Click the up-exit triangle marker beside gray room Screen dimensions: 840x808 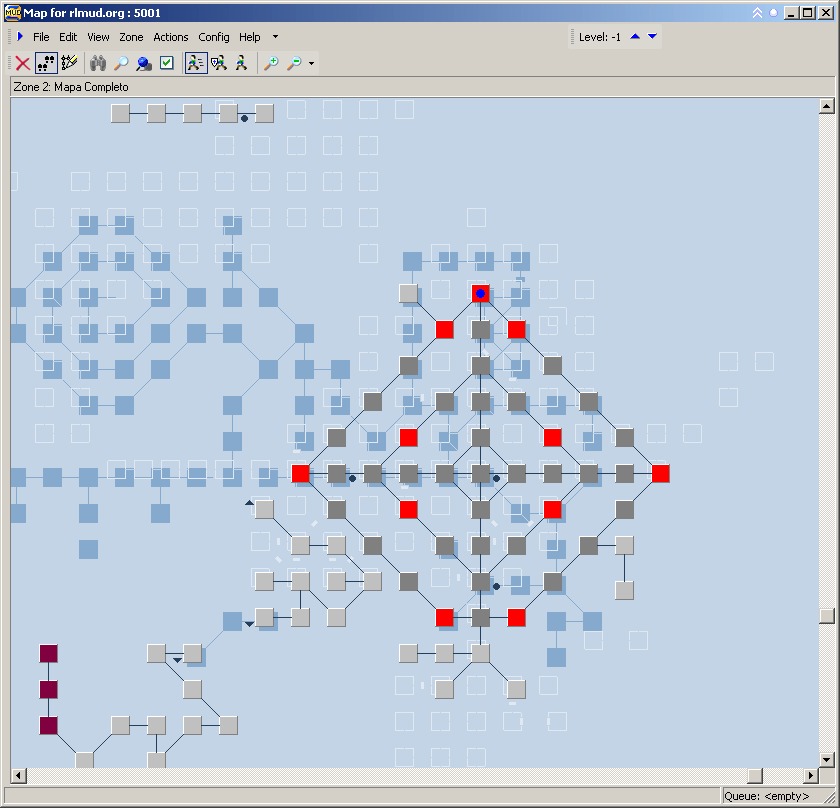point(249,503)
